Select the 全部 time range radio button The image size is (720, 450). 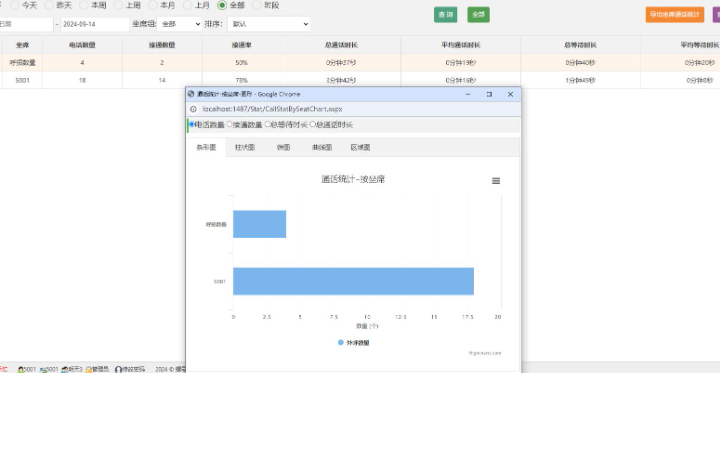coord(222,5)
